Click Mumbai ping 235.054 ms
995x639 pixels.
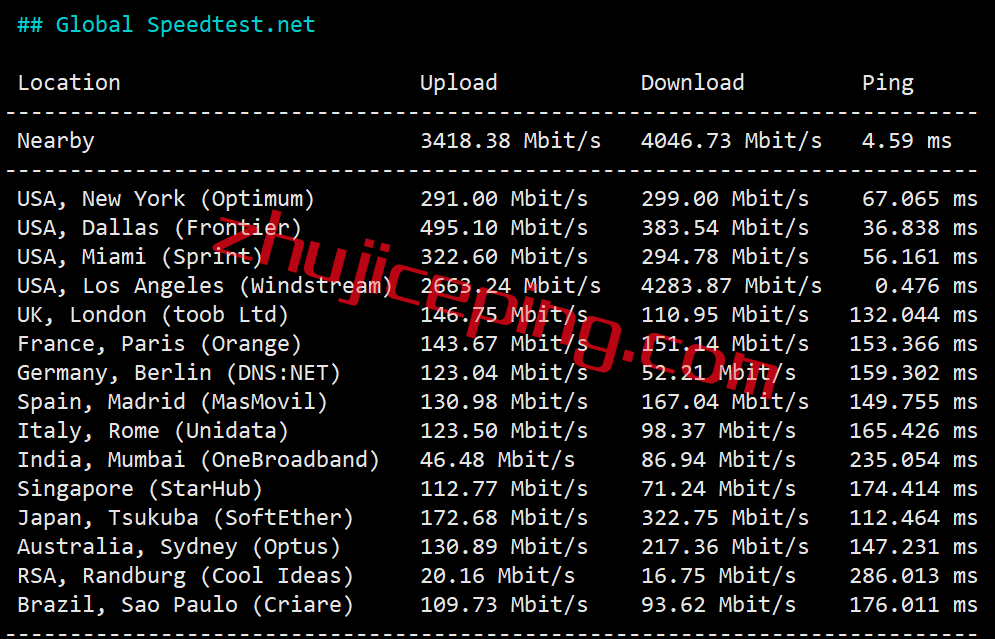click(x=913, y=460)
